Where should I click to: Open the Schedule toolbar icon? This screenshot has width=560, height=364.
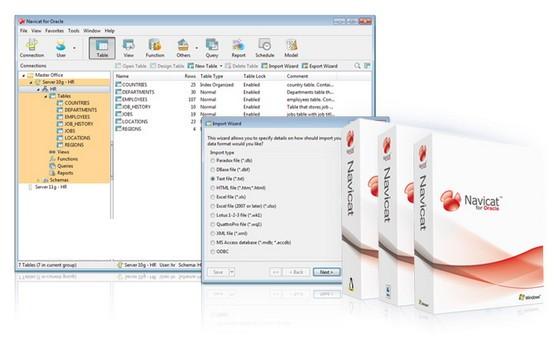click(265, 48)
